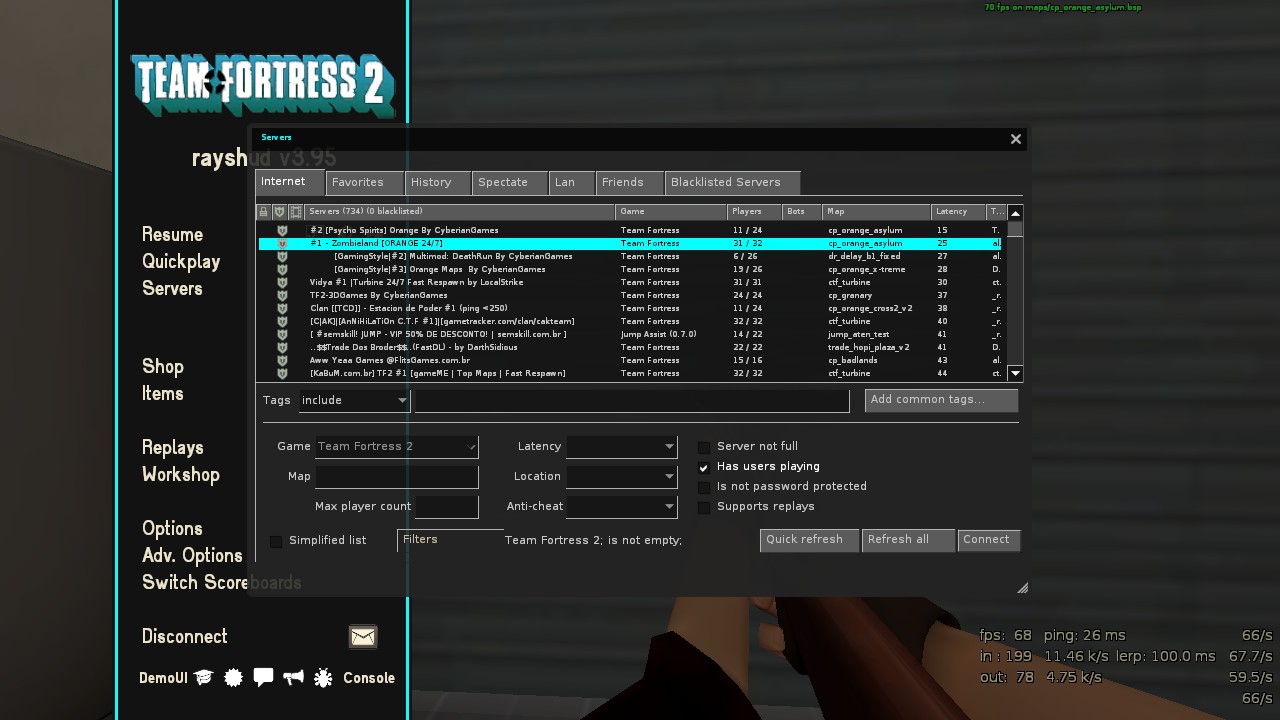Uncheck Has users playing filter
Image resolution: width=1280 pixels, height=720 pixels.
pyautogui.click(x=704, y=467)
